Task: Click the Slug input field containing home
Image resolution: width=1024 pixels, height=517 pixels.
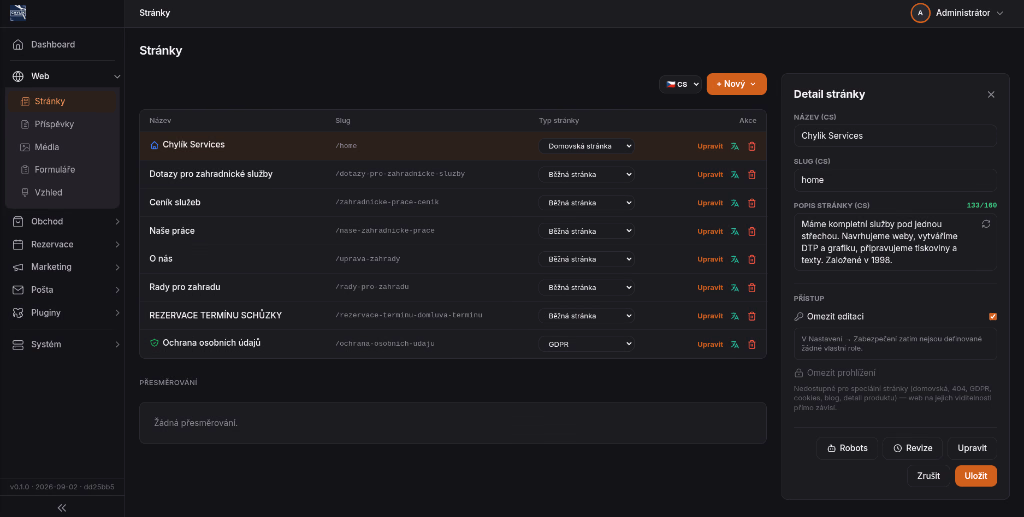Action: point(895,180)
